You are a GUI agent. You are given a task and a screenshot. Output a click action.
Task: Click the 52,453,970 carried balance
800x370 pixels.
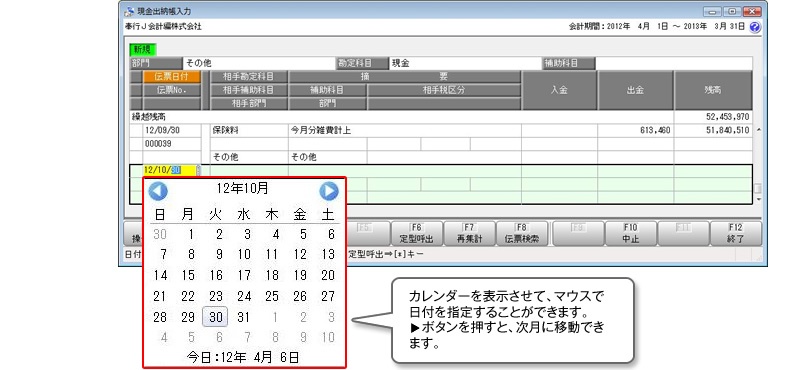tap(728, 117)
